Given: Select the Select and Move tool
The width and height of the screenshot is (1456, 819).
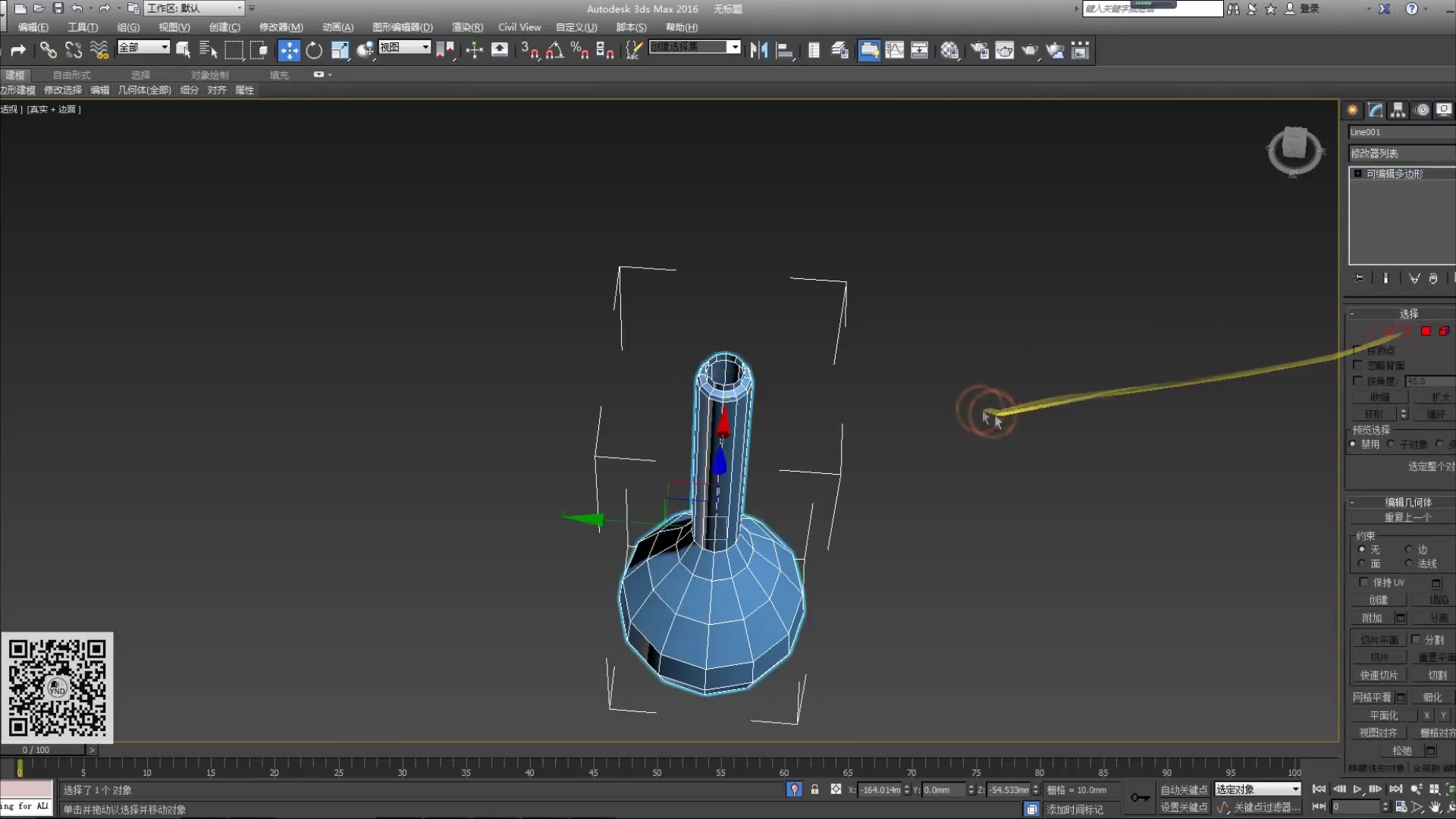Looking at the screenshot, I should (x=289, y=50).
